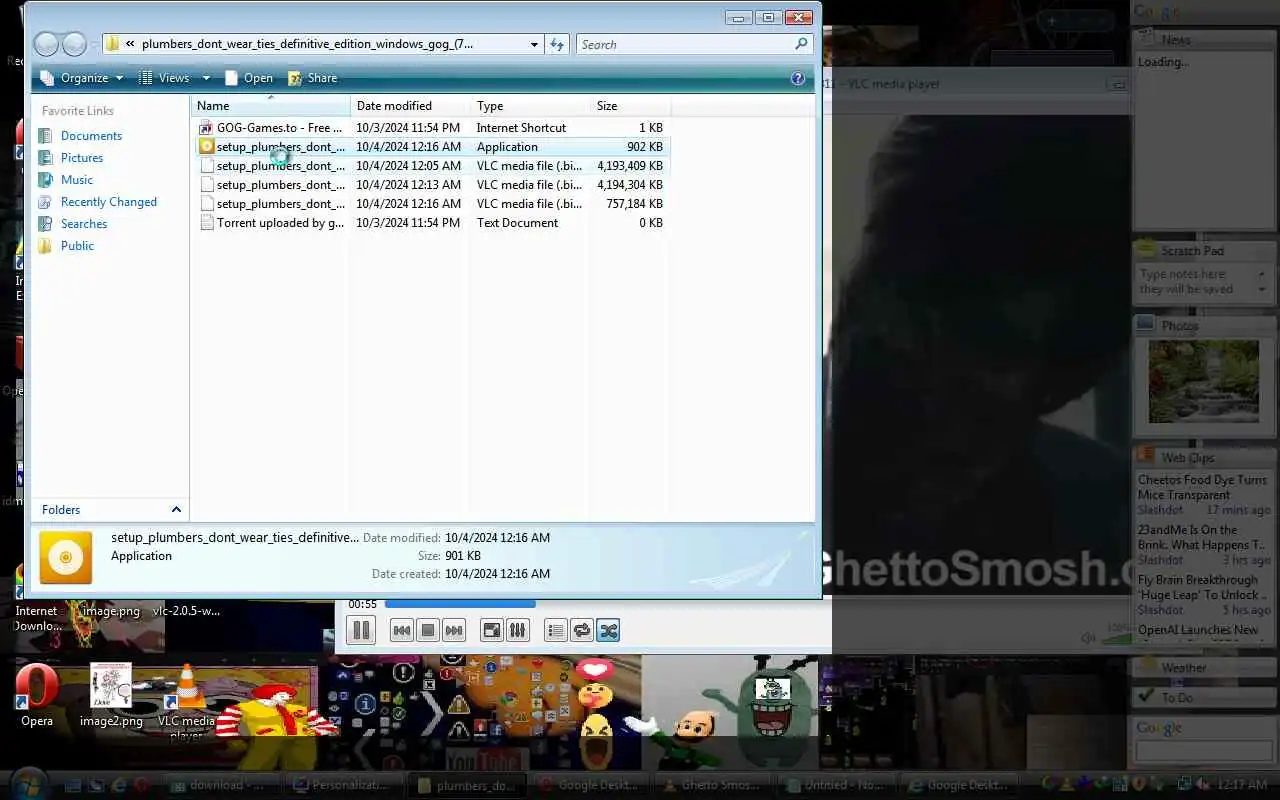1280x800 pixels.
Task: Click the Google sidebar search box
Action: (1203, 751)
